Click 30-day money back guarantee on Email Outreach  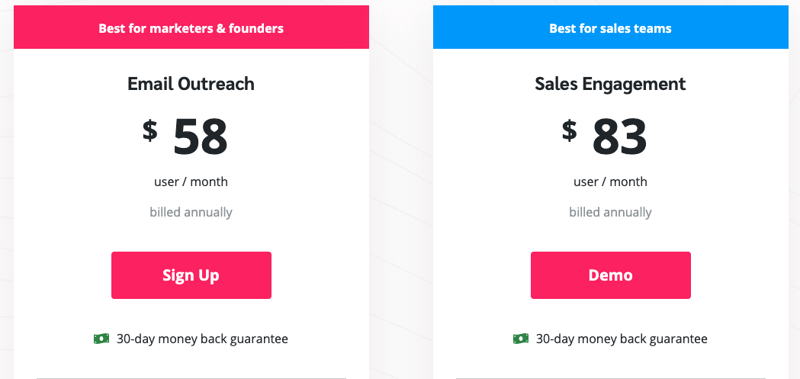point(202,339)
